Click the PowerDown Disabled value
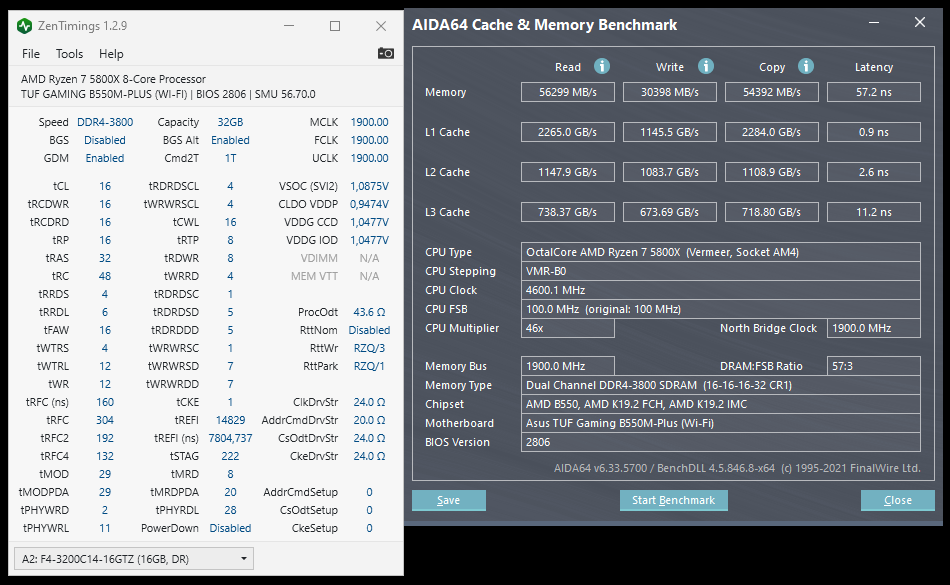950x585 pixels. point(230,528)
